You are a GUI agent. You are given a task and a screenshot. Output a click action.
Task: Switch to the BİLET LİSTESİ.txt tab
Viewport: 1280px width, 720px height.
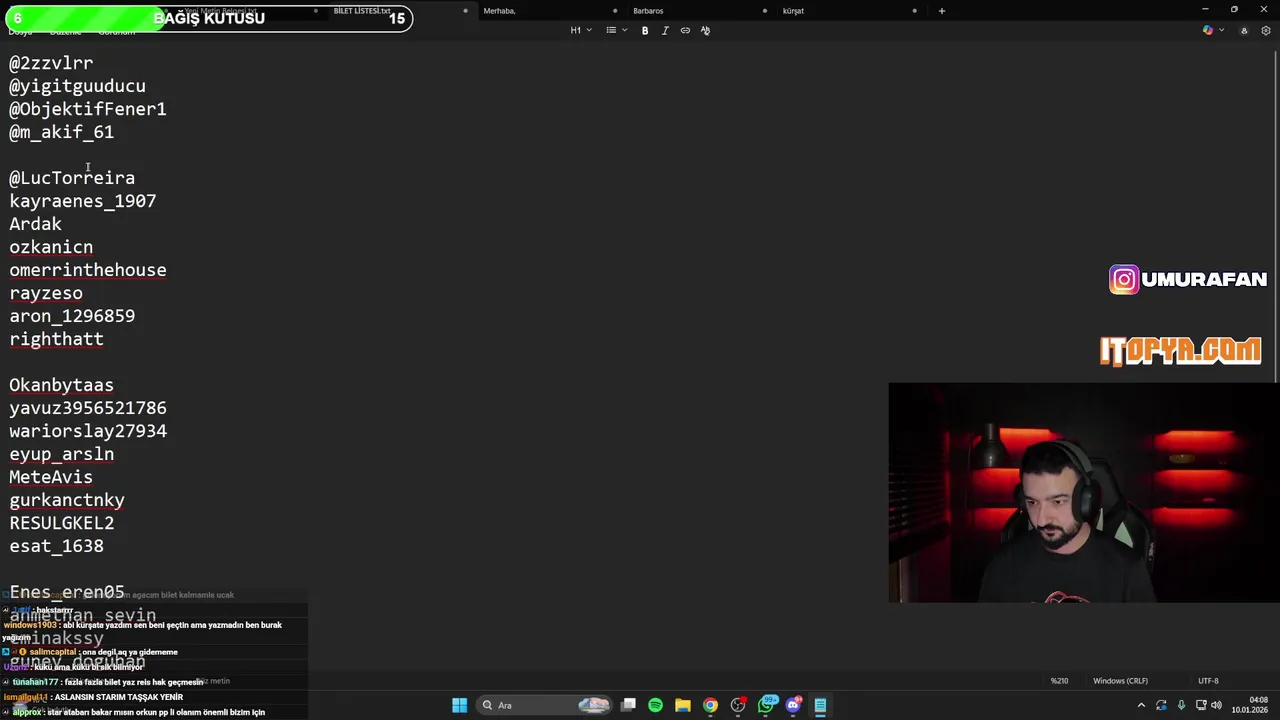[362, 11]
